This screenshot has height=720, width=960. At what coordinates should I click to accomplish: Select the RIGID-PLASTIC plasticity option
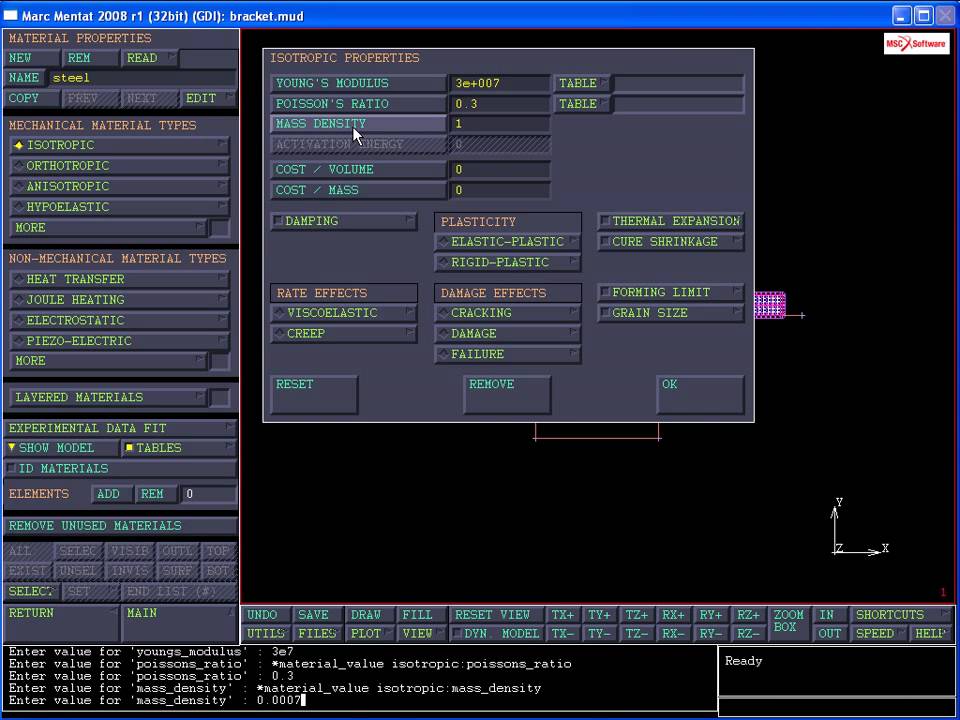pyautogui.click(x=508, y=263)
